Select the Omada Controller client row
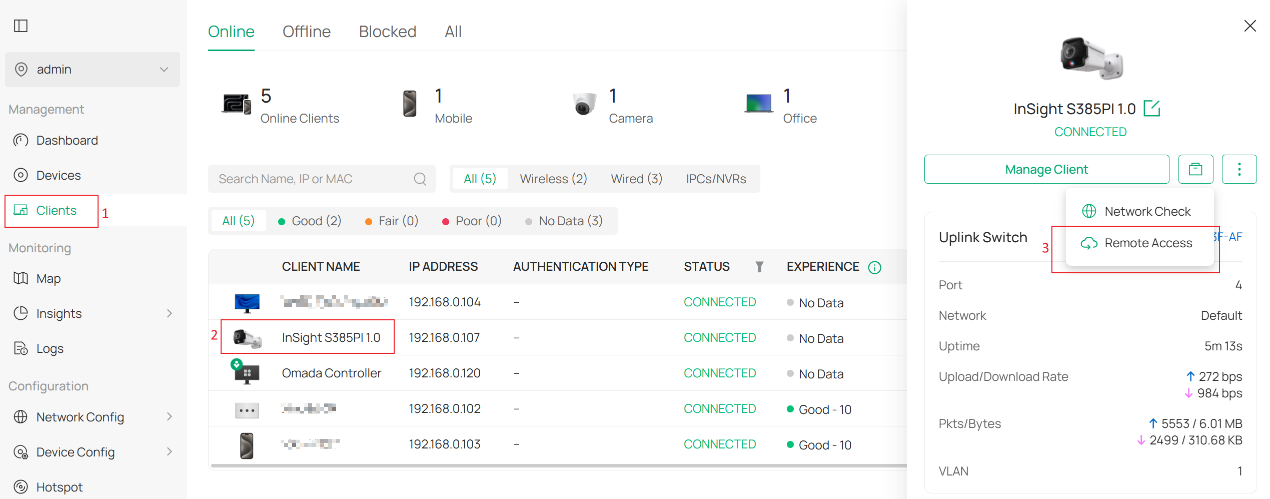 pos(558,373)
